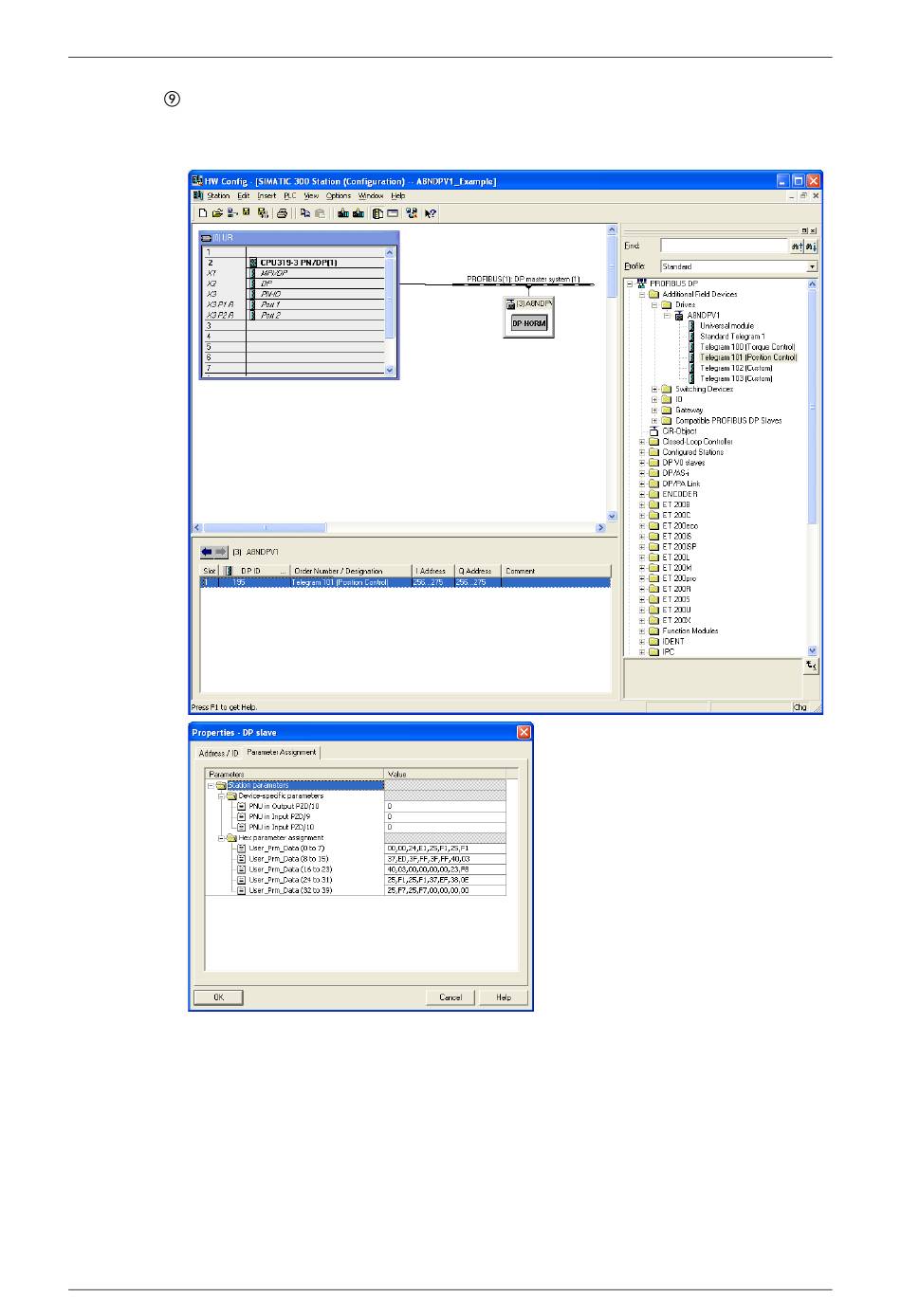
Task: Click the User_Prm_Data (32 to 39) value cell
Action: [x=445, y=890]
